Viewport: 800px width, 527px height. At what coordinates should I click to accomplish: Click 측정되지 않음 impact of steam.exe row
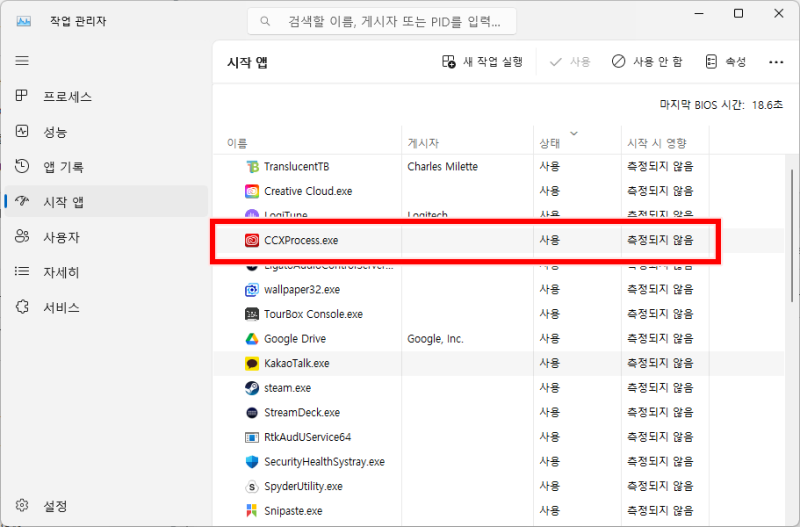tap(660, 388)
